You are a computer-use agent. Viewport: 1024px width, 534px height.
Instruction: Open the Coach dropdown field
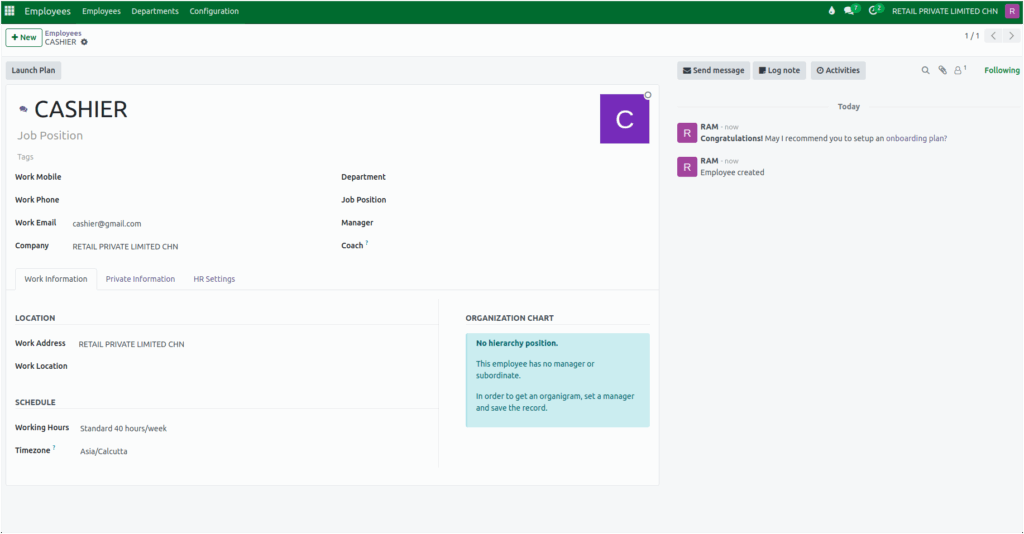point(522,246)
